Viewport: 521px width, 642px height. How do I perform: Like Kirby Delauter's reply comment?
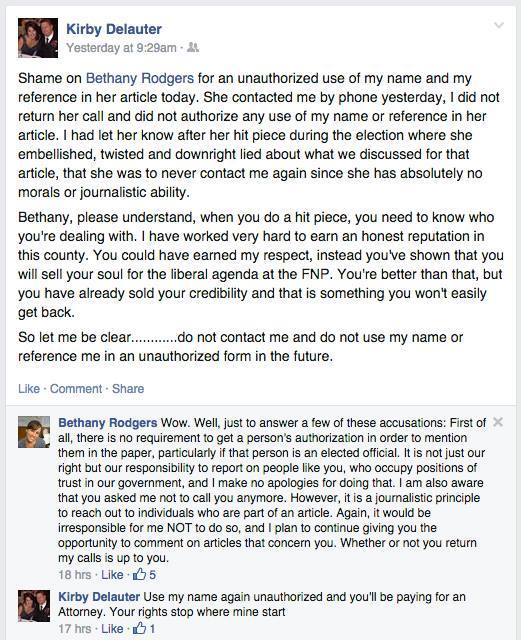point(112,628)
